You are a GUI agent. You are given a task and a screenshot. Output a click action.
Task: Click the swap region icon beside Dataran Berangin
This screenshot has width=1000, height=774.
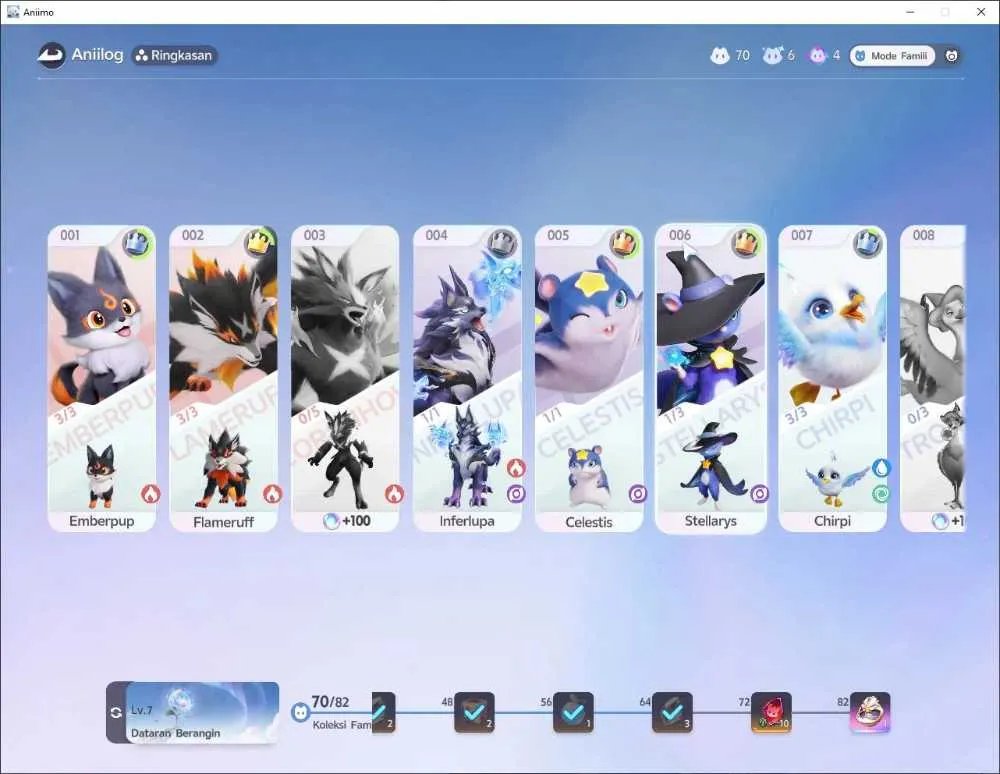click(116, 713)
